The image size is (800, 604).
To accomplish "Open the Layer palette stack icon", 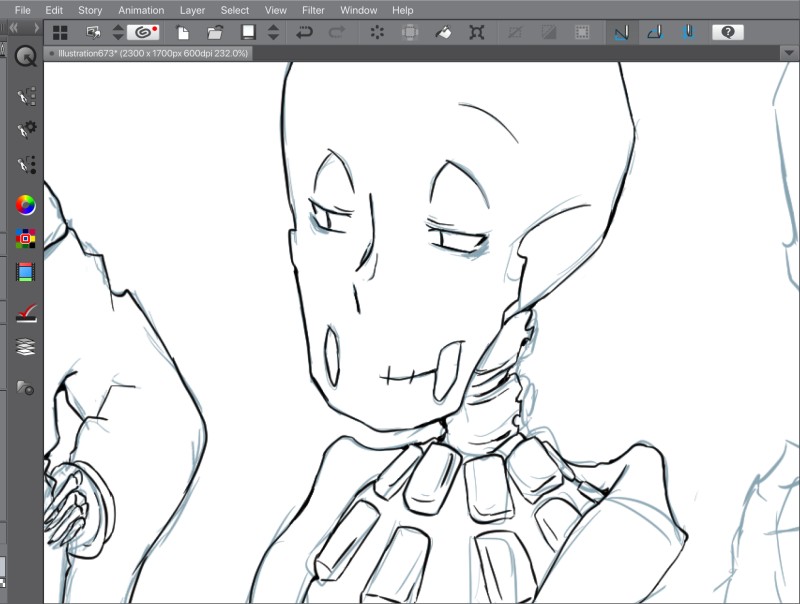I will point(26,347).
